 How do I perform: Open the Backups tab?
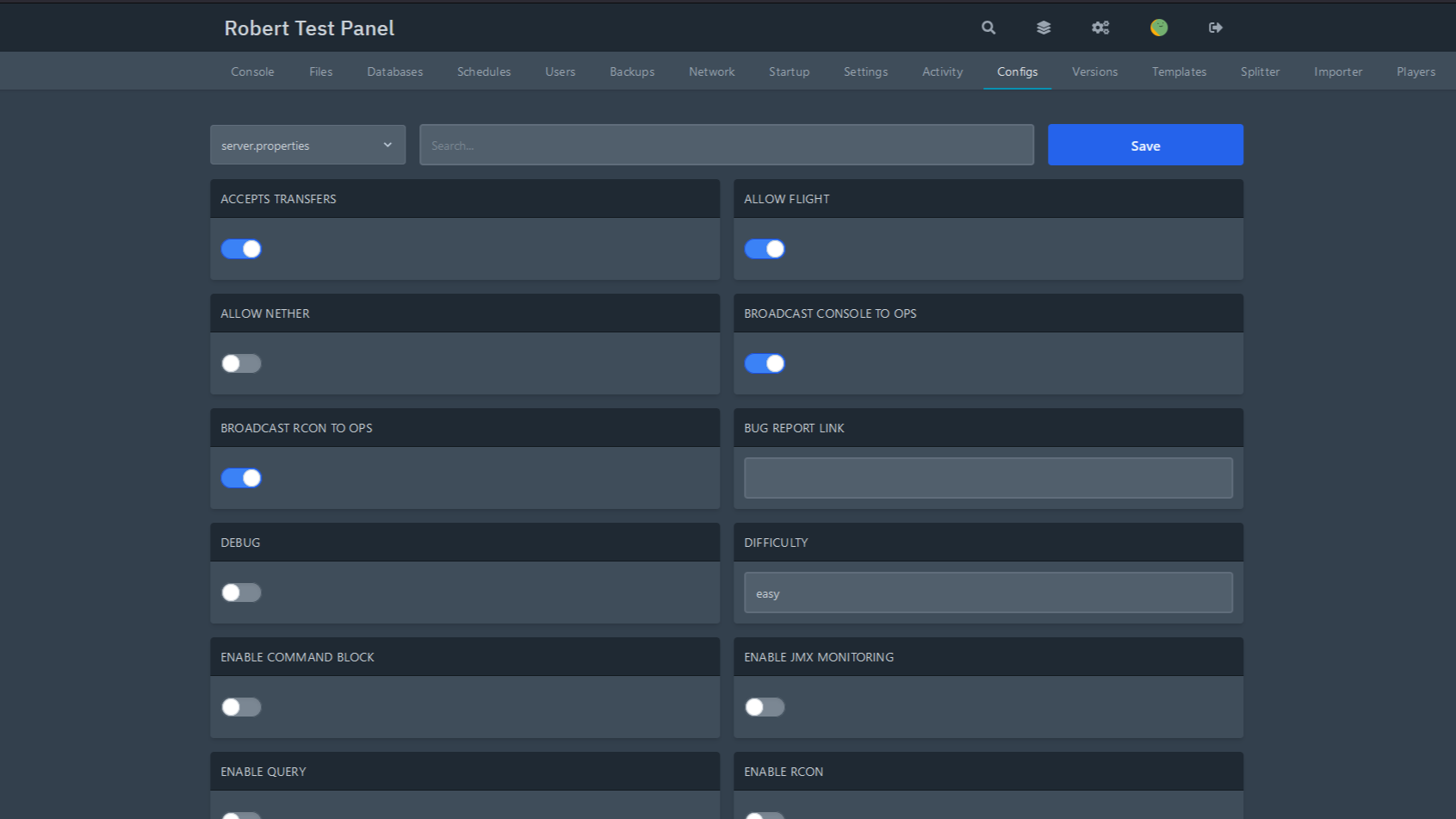[x=632, y=71]
